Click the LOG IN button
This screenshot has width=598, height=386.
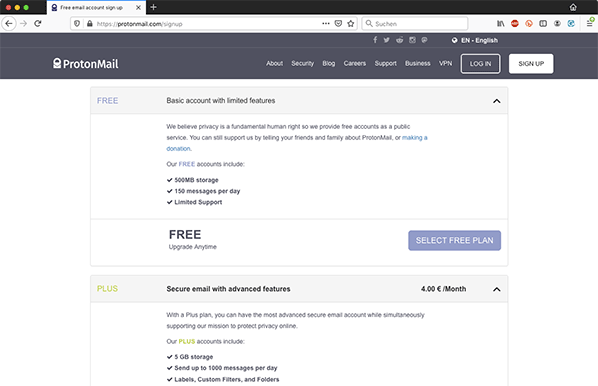click(480, 64)
